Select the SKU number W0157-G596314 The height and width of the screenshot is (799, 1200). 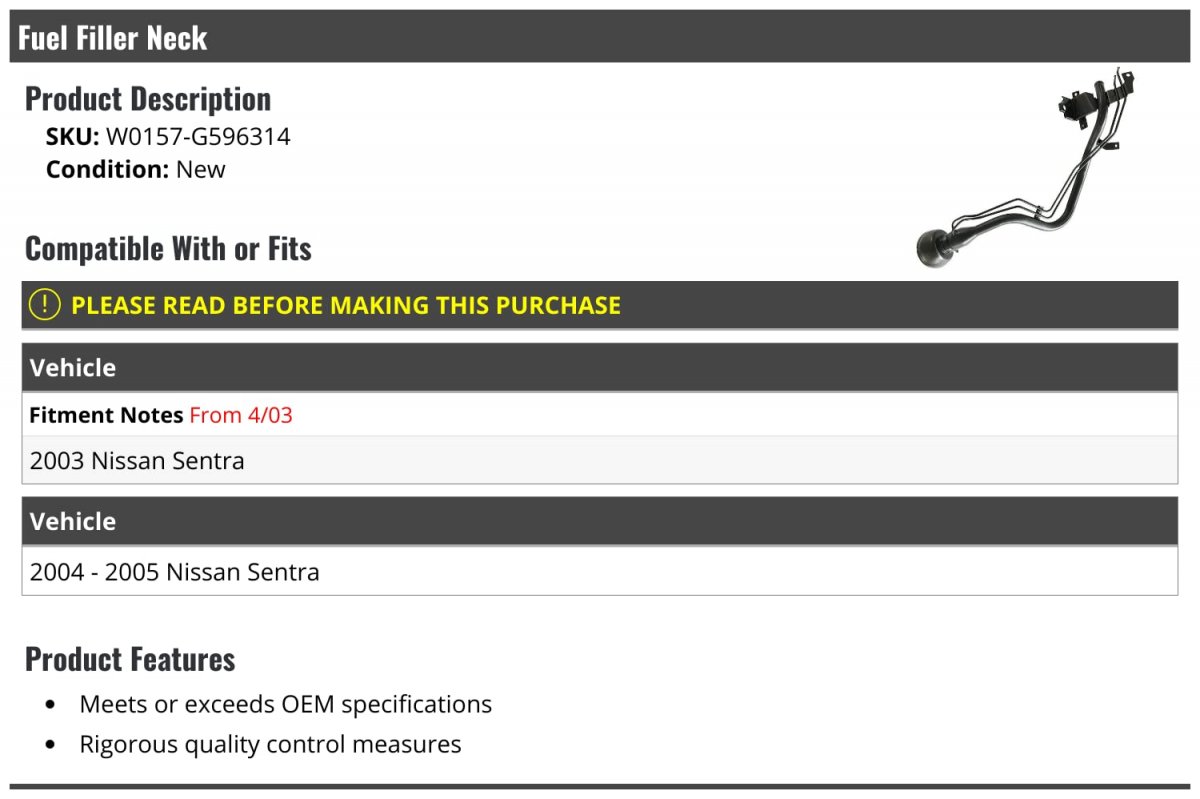click(198, 137)
